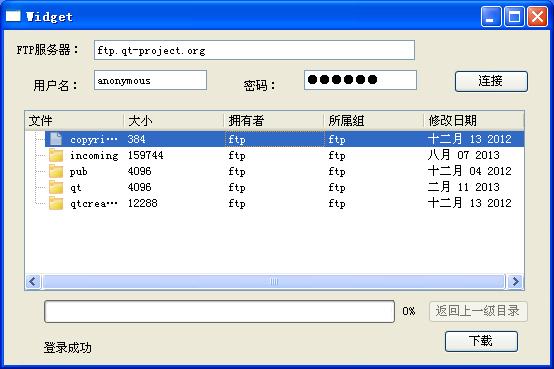Click the pub folder icon
Viewport: 554px width, 369px height.
tap(56, 171)
